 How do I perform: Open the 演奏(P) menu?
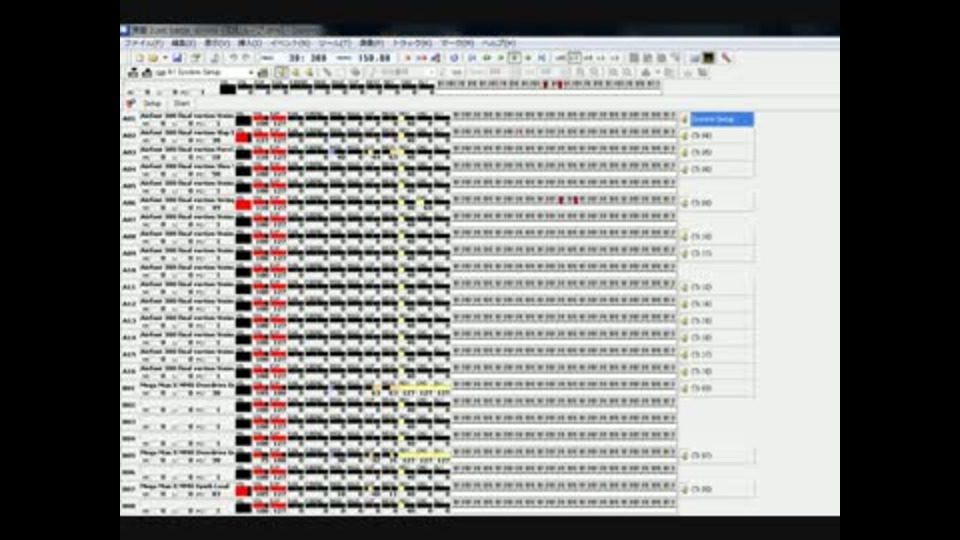371,43
